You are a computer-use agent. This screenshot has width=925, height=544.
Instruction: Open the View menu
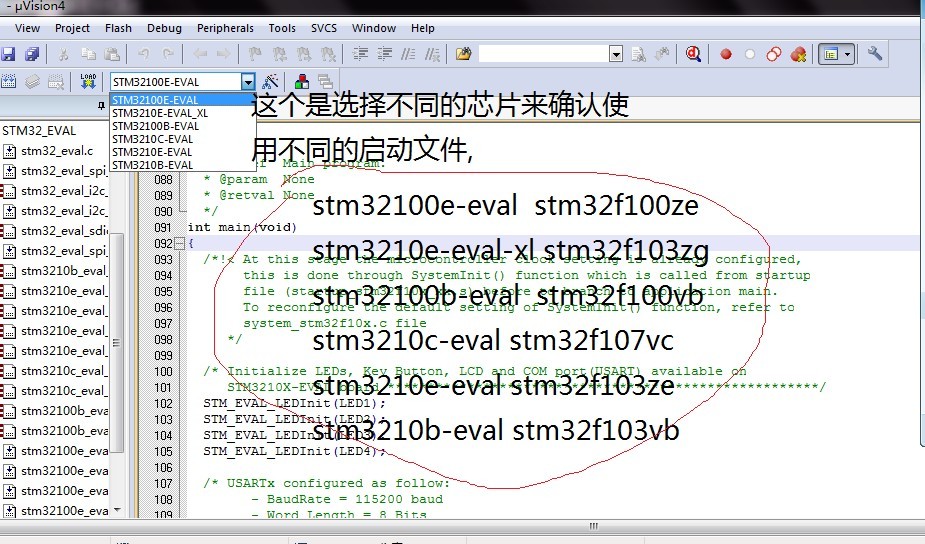coord(27,28)
